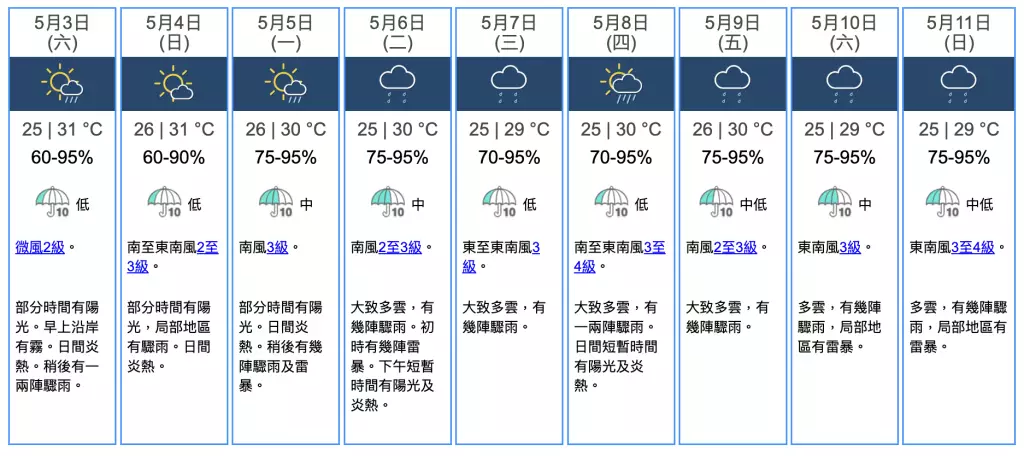Image resolution: width=1024 pixels, height=456 pixels.
Task: Select the 5月7日 (三) date header
Action: 509,33
